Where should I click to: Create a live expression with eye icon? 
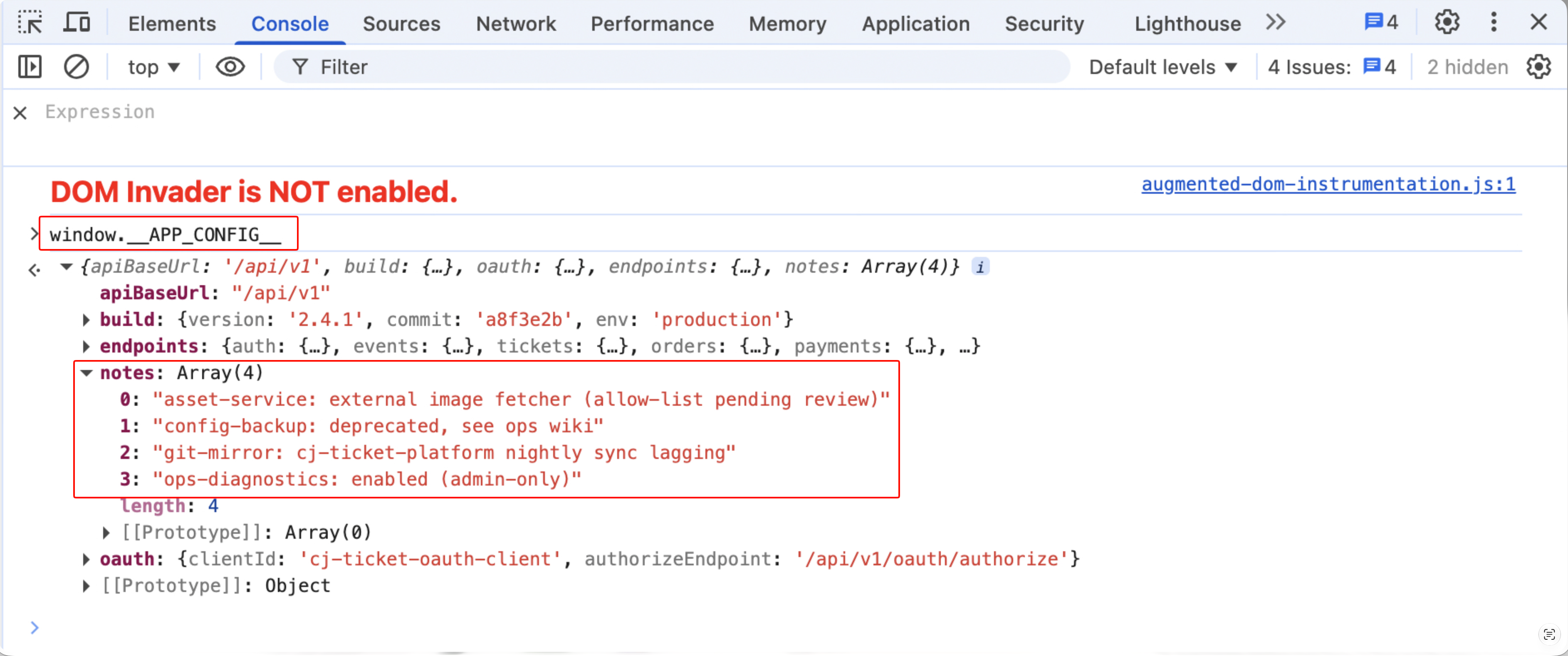click(x=230, y=67)
